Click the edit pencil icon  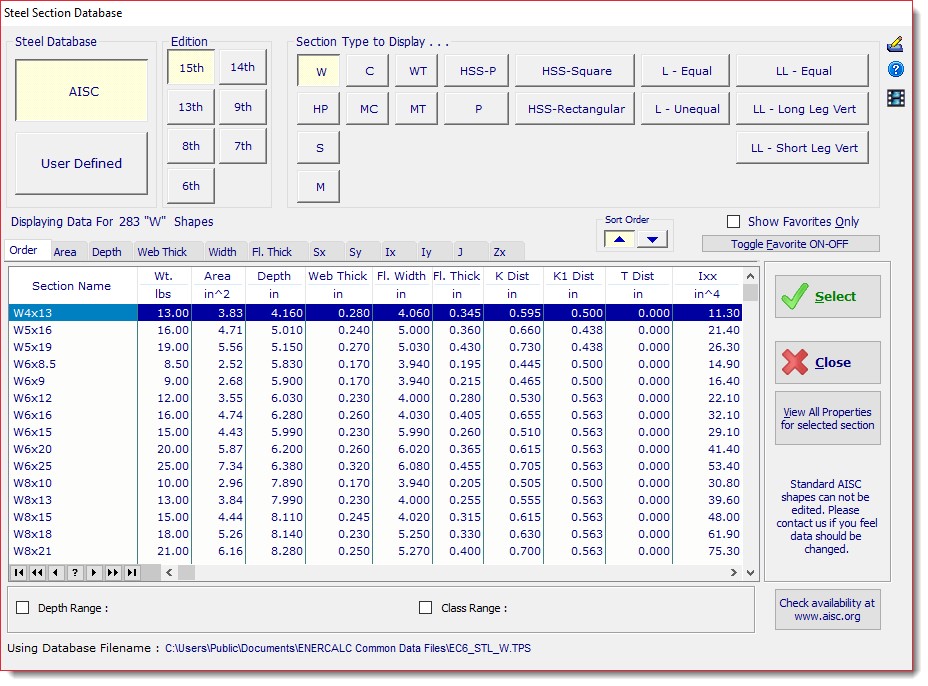click(895, 45)
